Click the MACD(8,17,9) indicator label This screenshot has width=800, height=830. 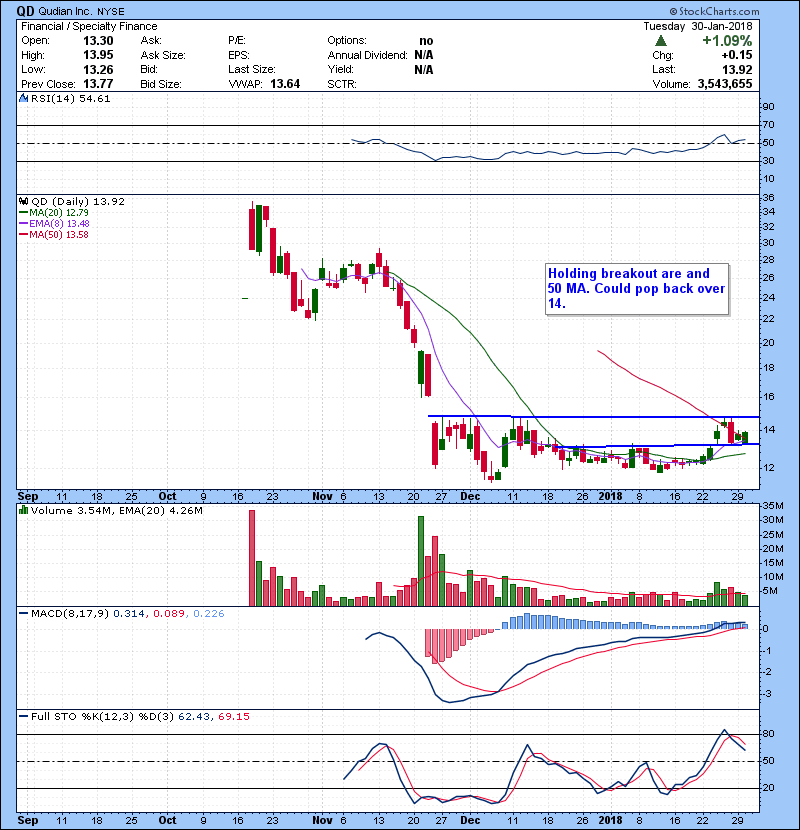(70, 614)
